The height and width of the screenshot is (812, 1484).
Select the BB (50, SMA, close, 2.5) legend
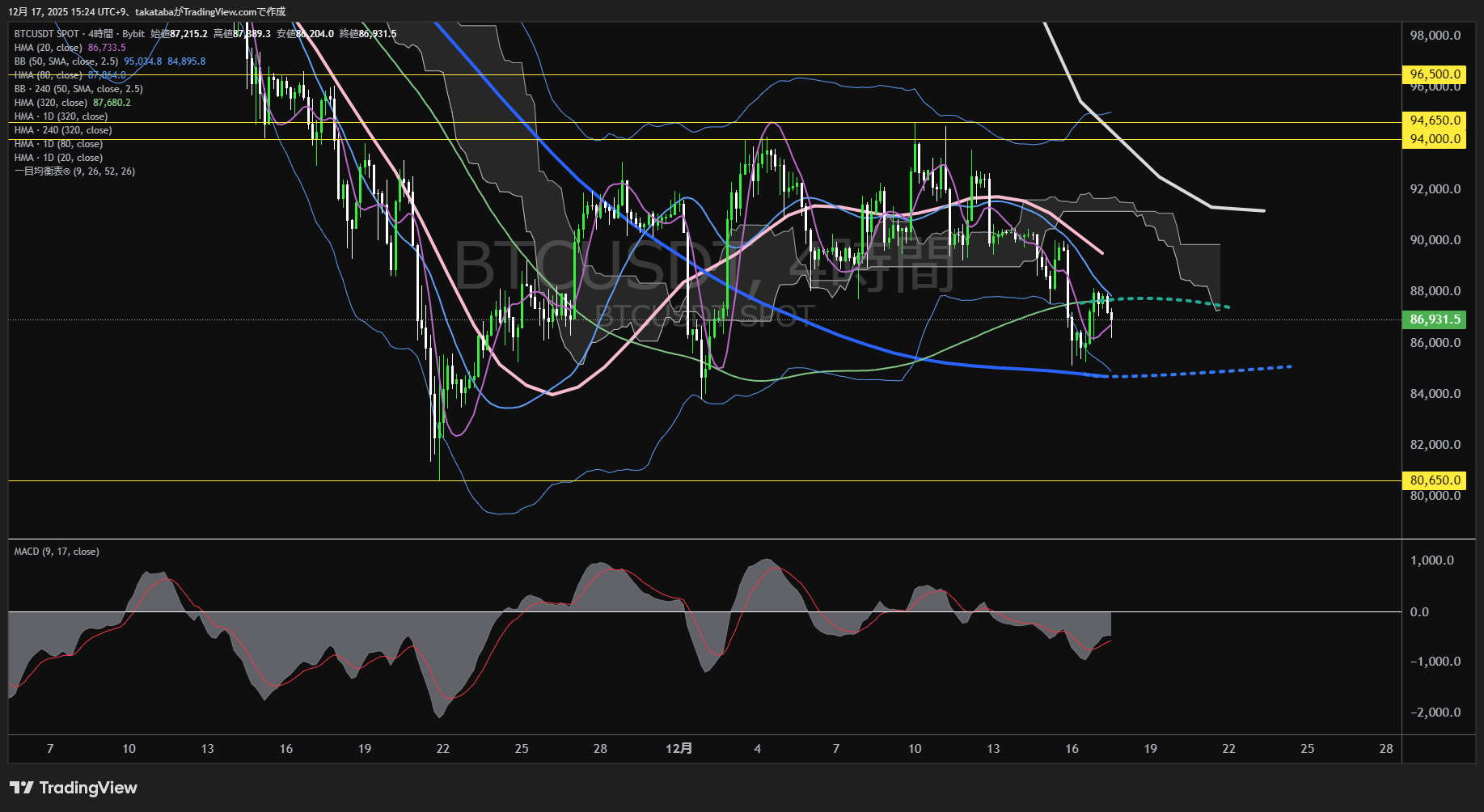pyautogui.click(x=66, y=61)
